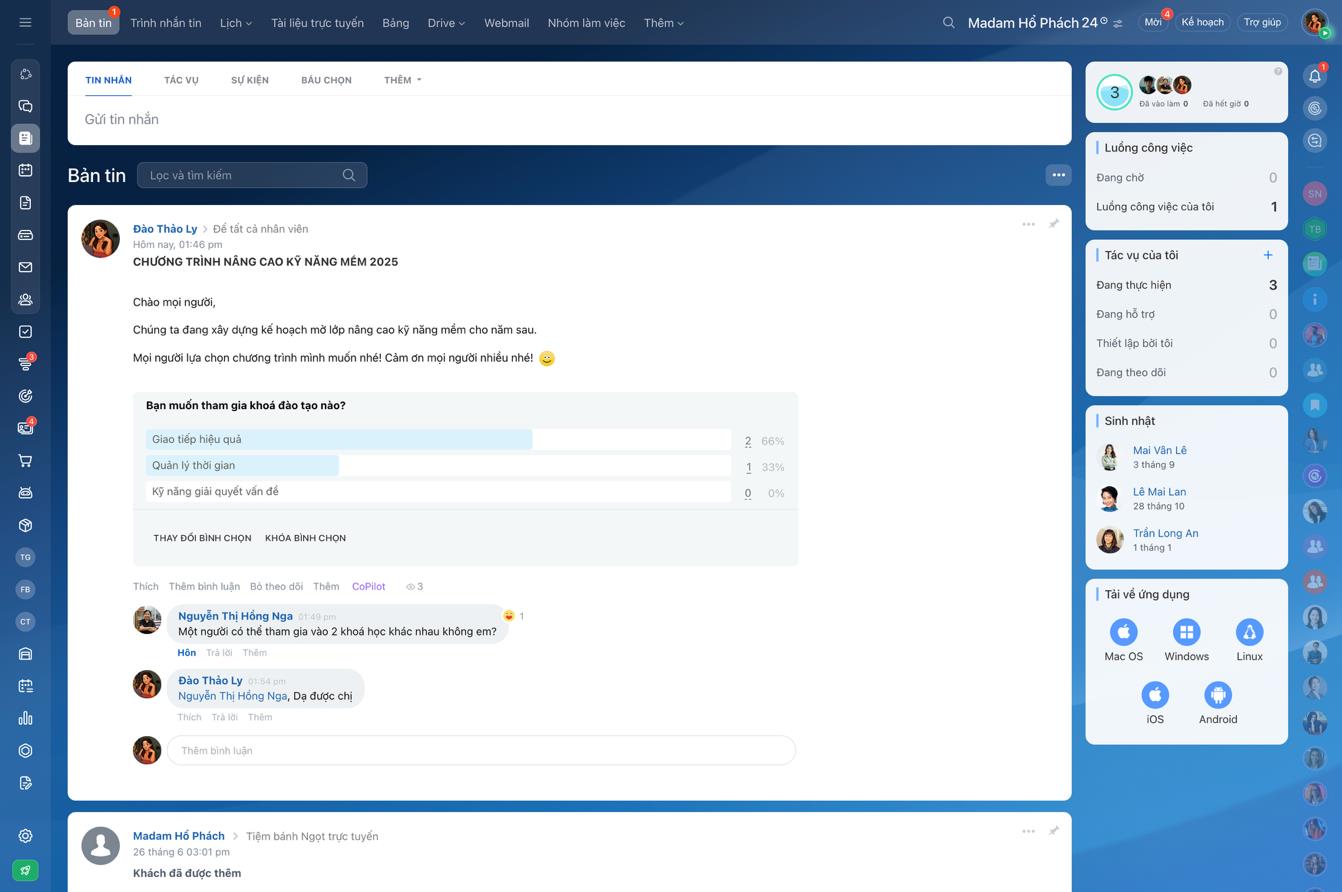The image size is (1342, 892).
Task: Expand the Thêm dropdown in top menu
Action: 663,23
